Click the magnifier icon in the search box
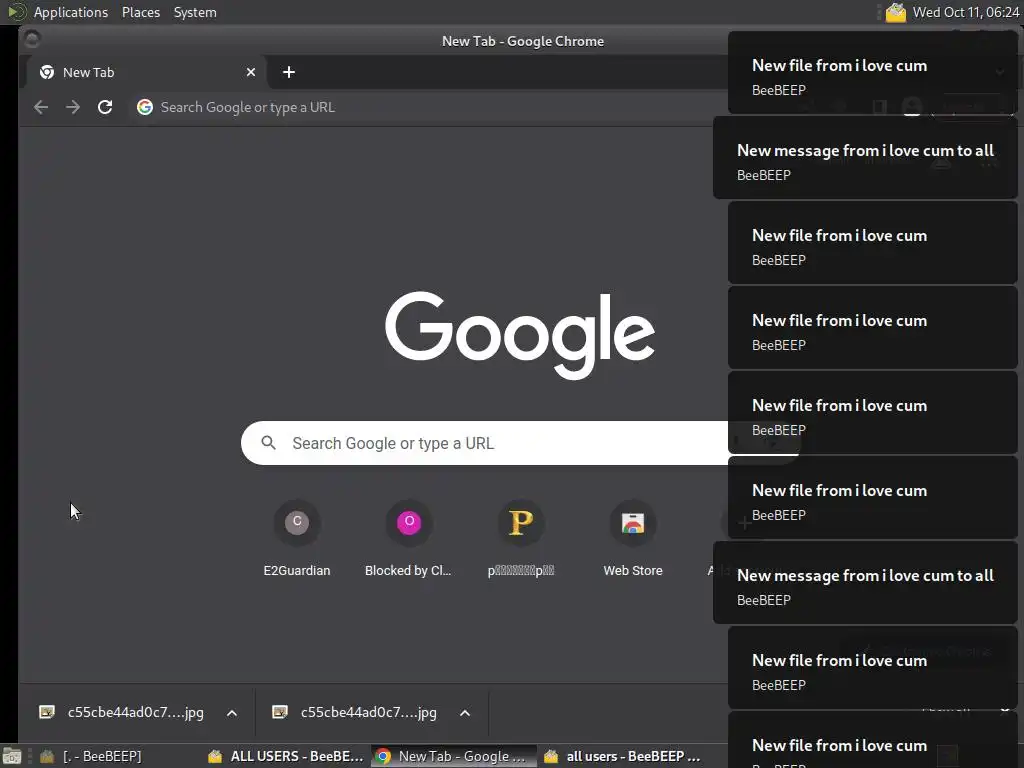 coord(268,443)
